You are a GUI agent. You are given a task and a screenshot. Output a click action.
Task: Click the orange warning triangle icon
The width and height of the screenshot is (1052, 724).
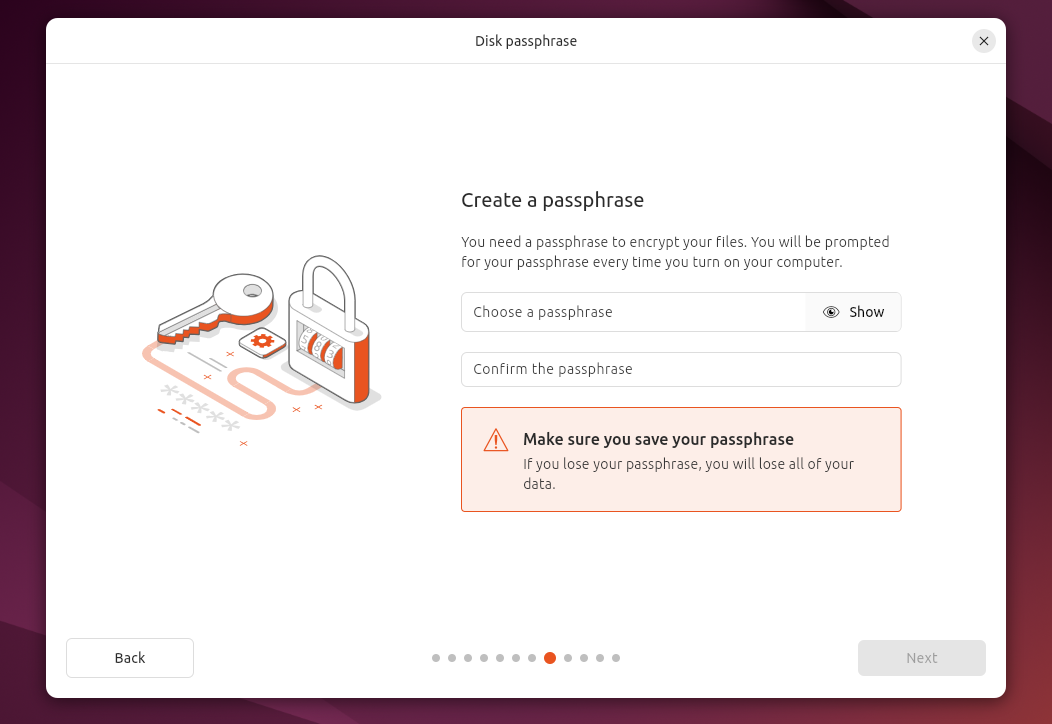coord(496,440)
